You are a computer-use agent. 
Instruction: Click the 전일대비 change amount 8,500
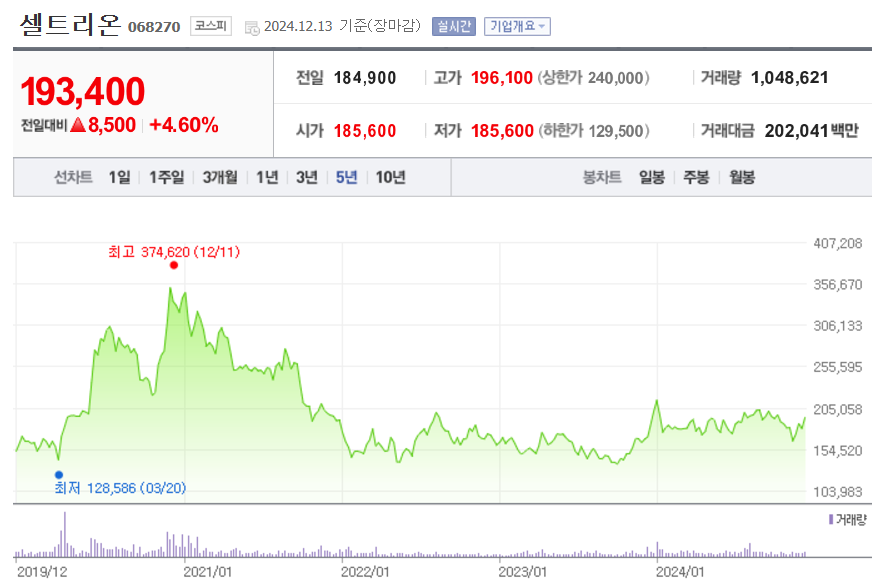tap(112, 125)
